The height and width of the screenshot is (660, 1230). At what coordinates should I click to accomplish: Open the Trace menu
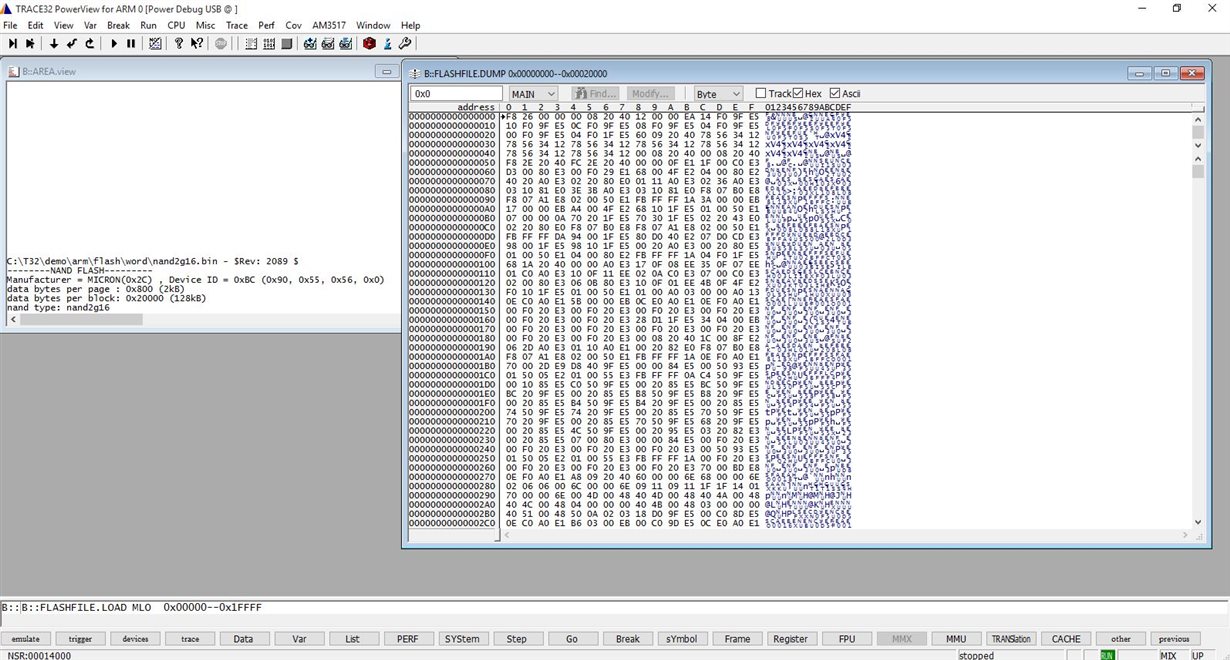coord(237,24)
